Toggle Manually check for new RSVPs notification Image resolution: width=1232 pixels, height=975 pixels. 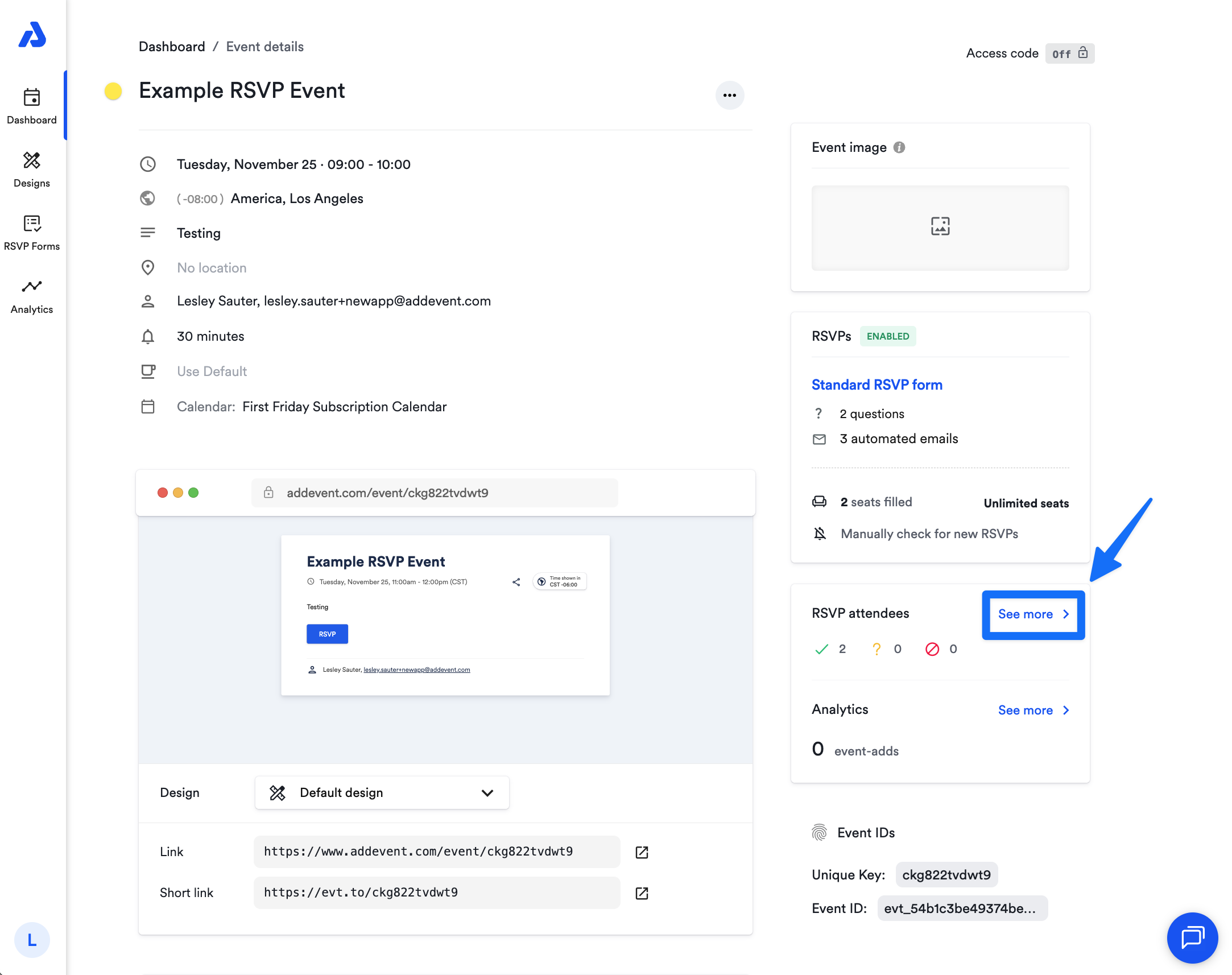coord(820,534)
